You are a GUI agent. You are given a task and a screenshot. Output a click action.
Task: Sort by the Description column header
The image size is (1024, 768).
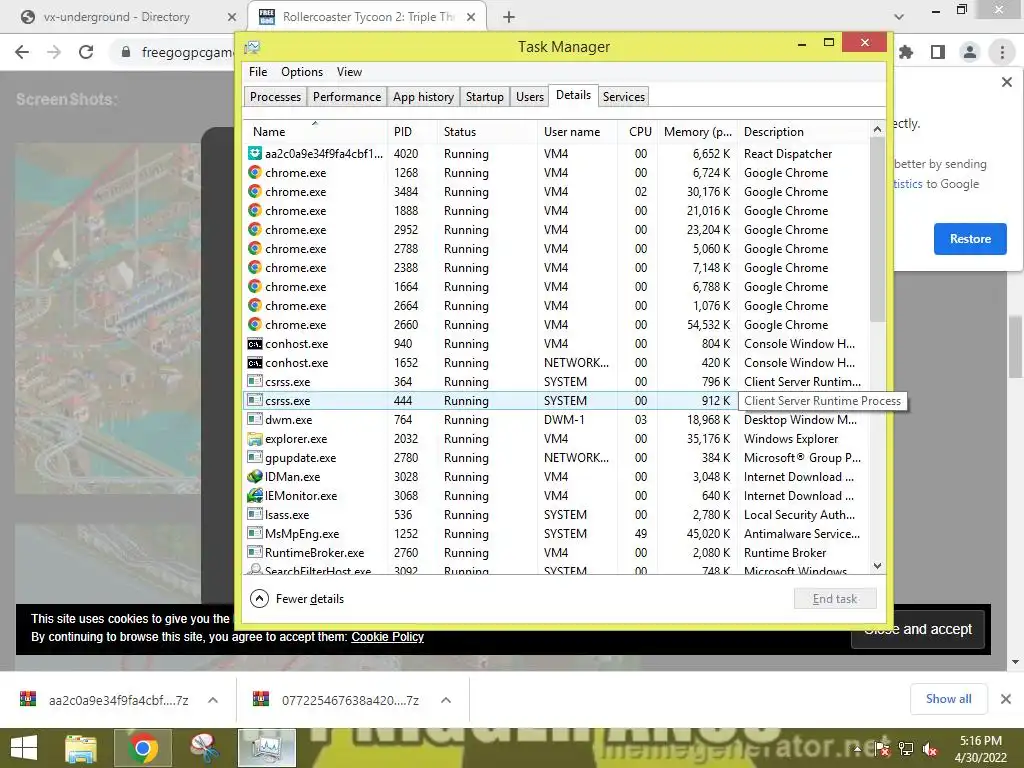[x=804, y=131]
